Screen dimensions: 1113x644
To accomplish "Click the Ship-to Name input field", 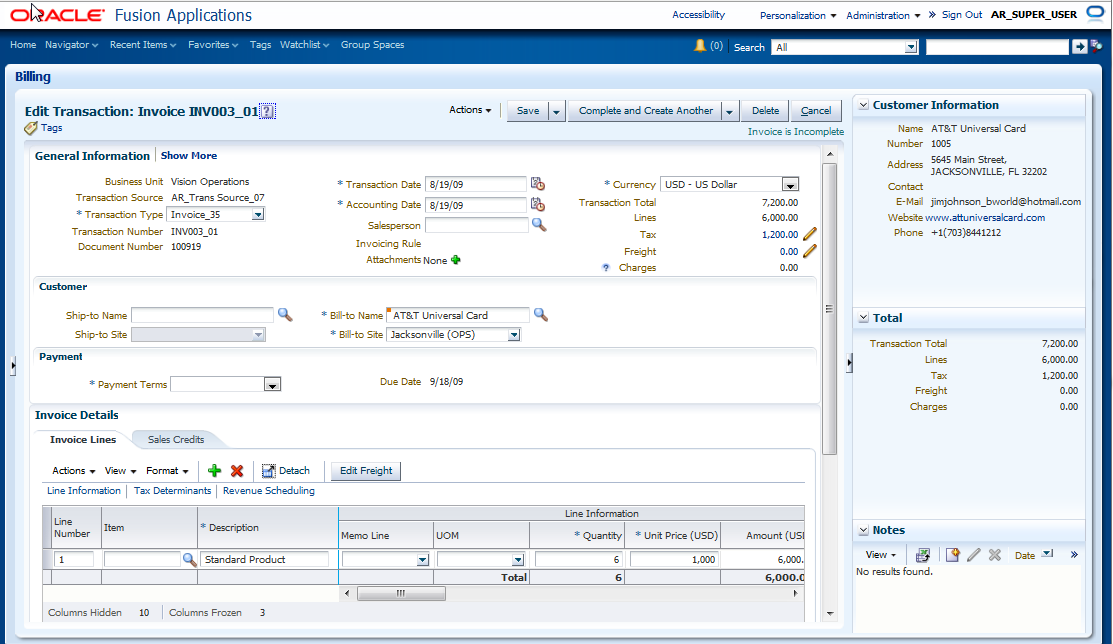I will 202,315.
